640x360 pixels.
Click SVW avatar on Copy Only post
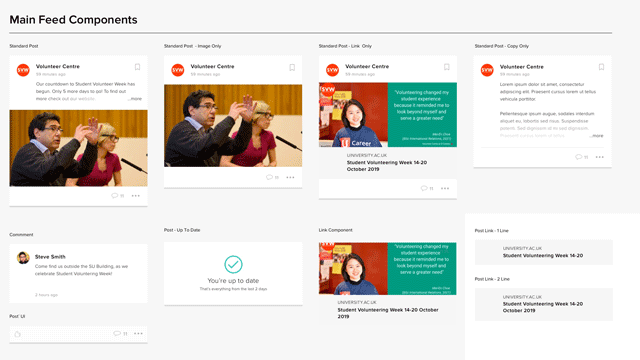[x=487, y=70]
